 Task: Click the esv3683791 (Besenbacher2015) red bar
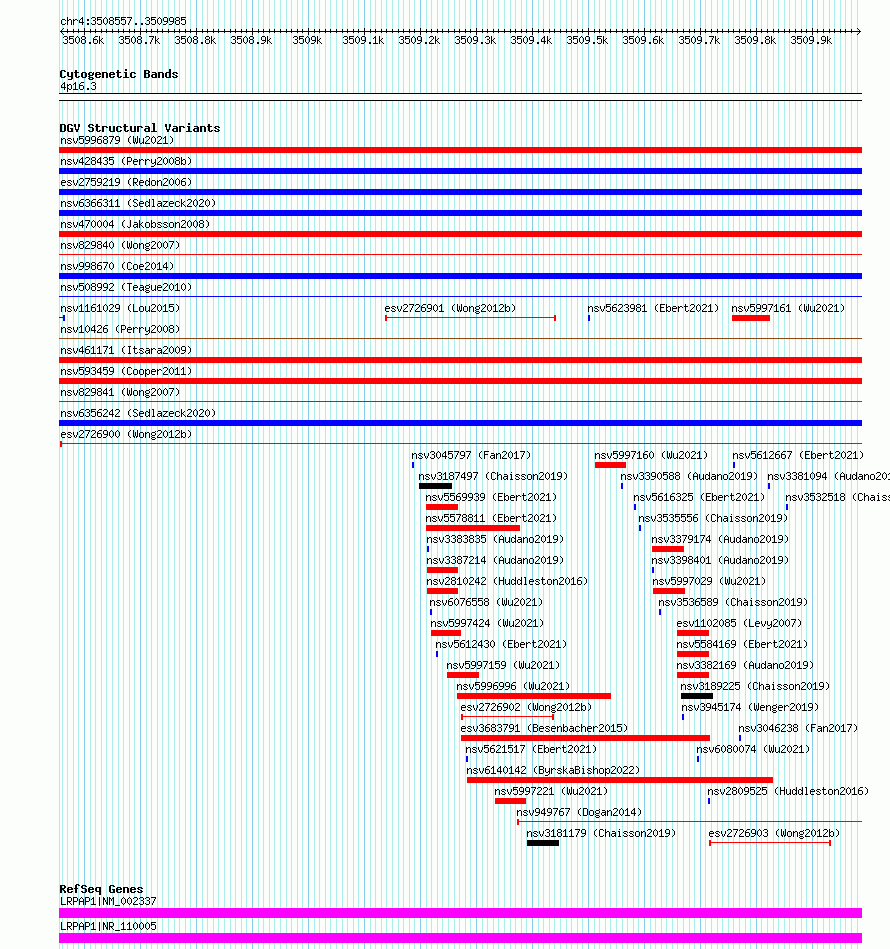[x=586, y=738]
